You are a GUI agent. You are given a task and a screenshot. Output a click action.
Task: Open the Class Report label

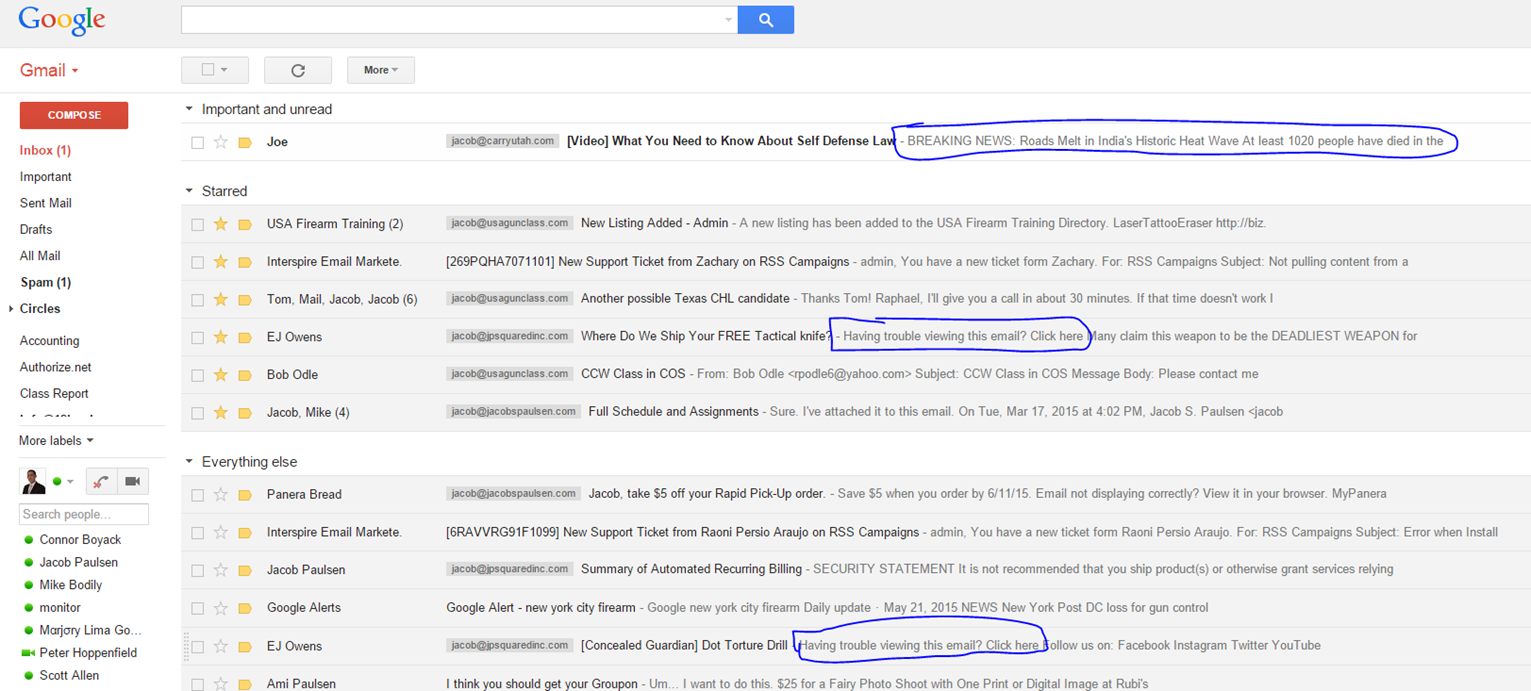pos(54,394)
